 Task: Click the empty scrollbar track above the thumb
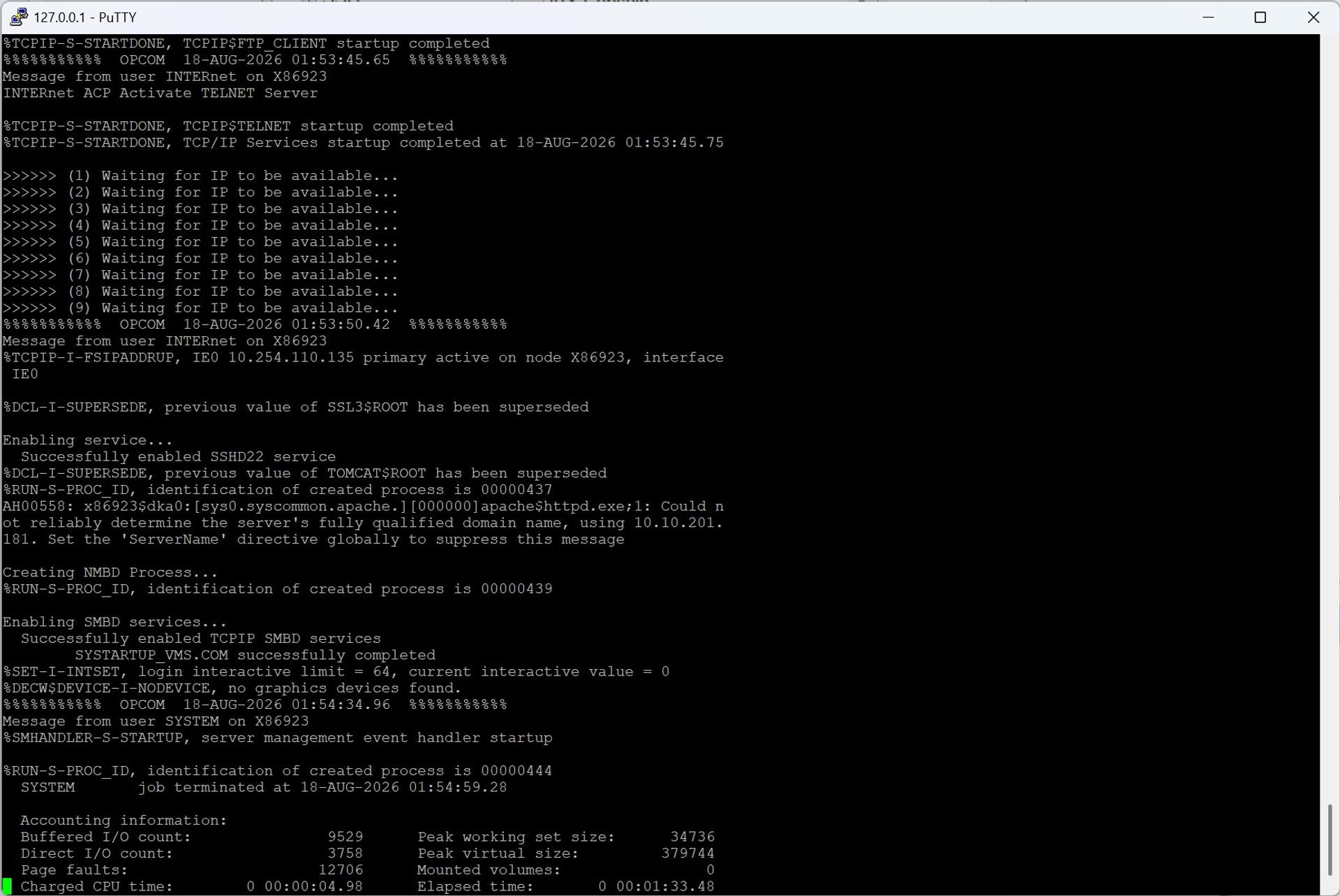(x=1330, y=419)
